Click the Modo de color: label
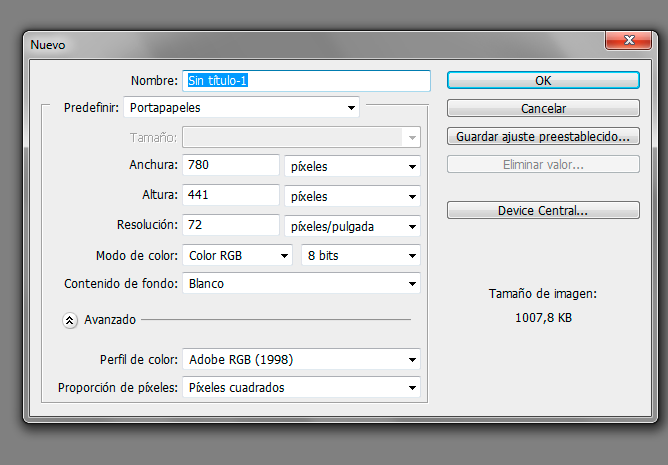The height and width of the screenshot is (465, 668). click(137, 255)
